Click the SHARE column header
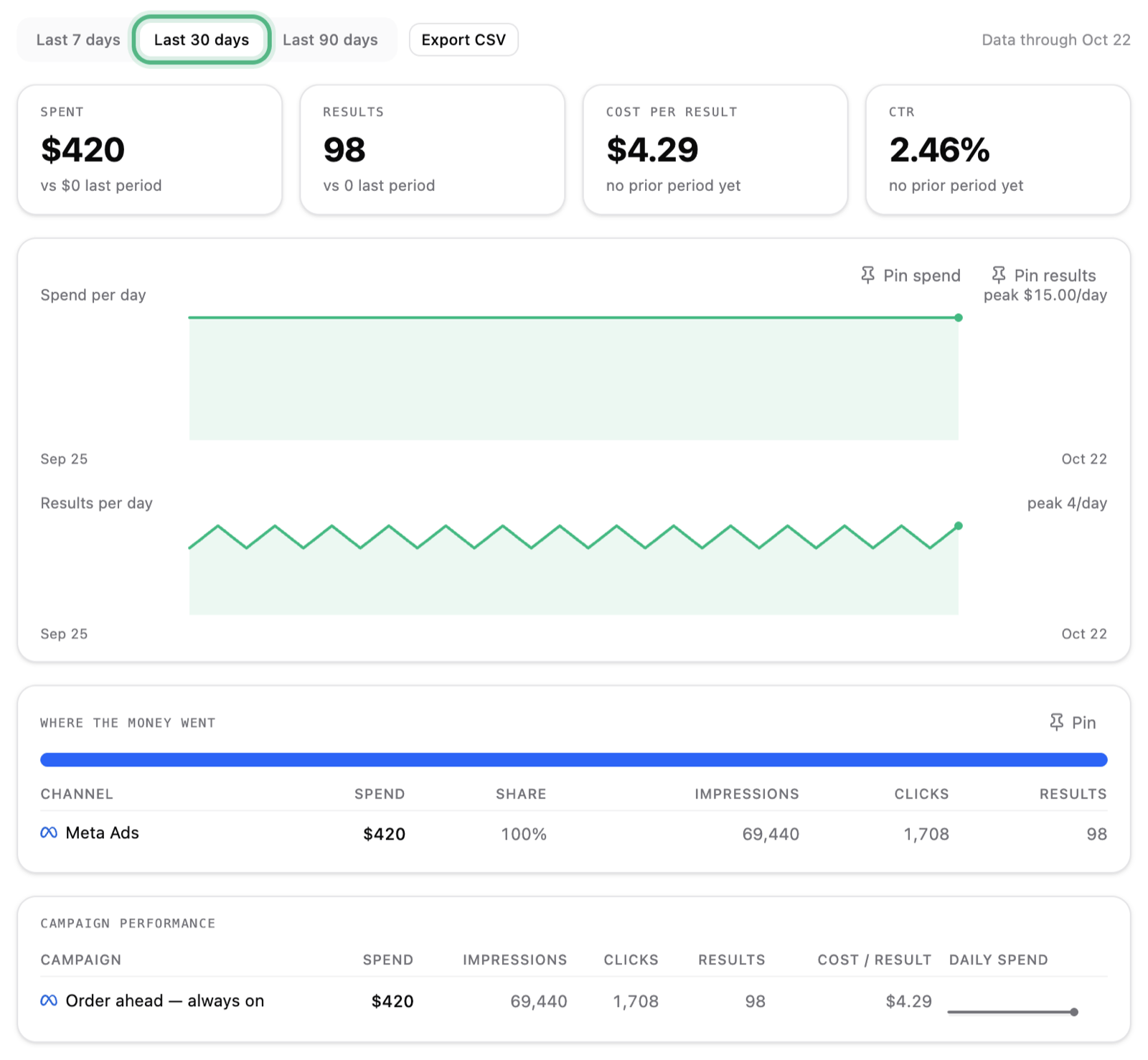This screenshot has width=1148, height=1060. [521, 794]
